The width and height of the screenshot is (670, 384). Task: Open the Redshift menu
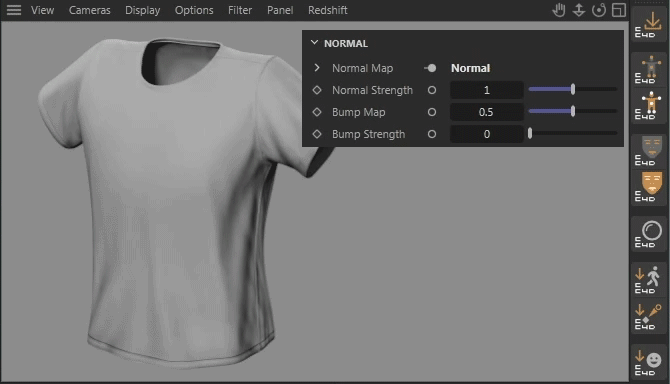point(328,10)
